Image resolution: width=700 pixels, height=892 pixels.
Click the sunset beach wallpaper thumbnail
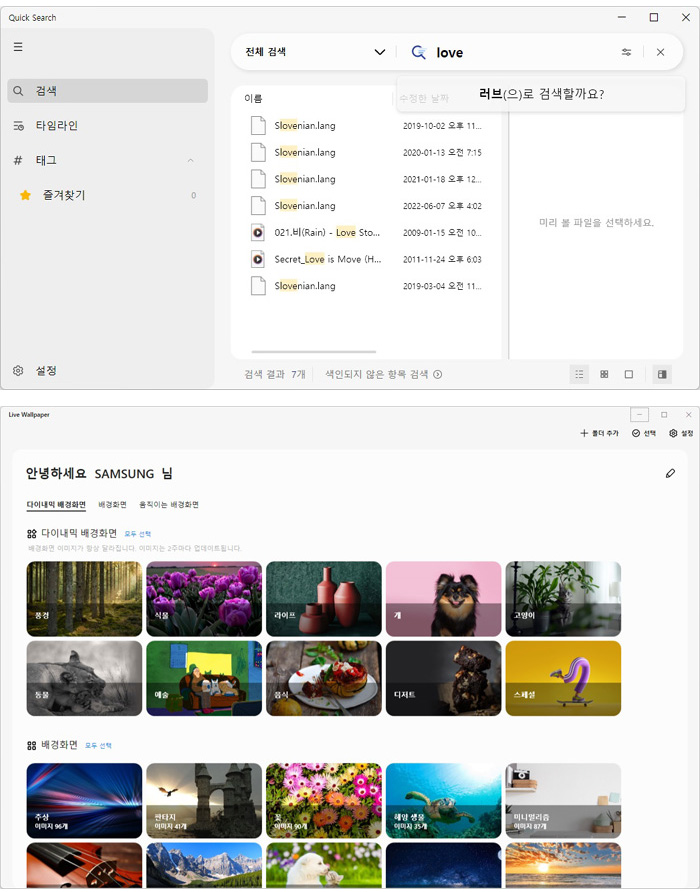point(563,865)
